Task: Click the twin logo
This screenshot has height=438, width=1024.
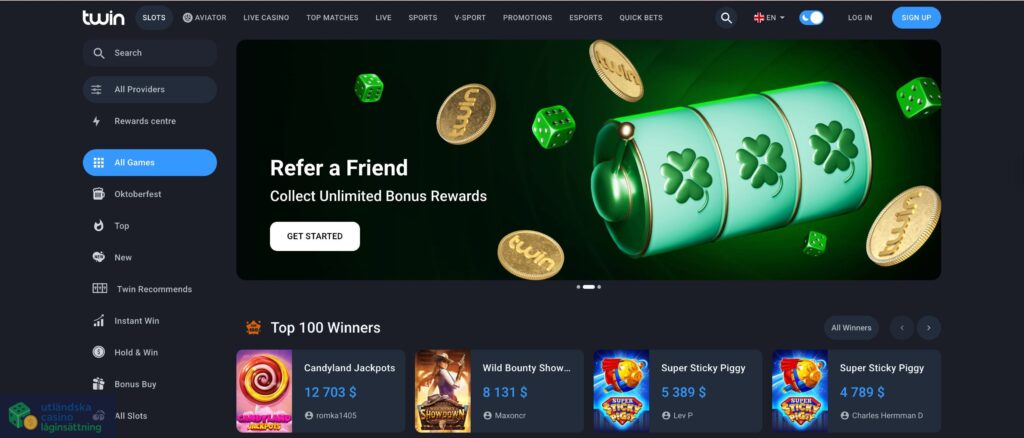Action: click(x=103, y=18)
